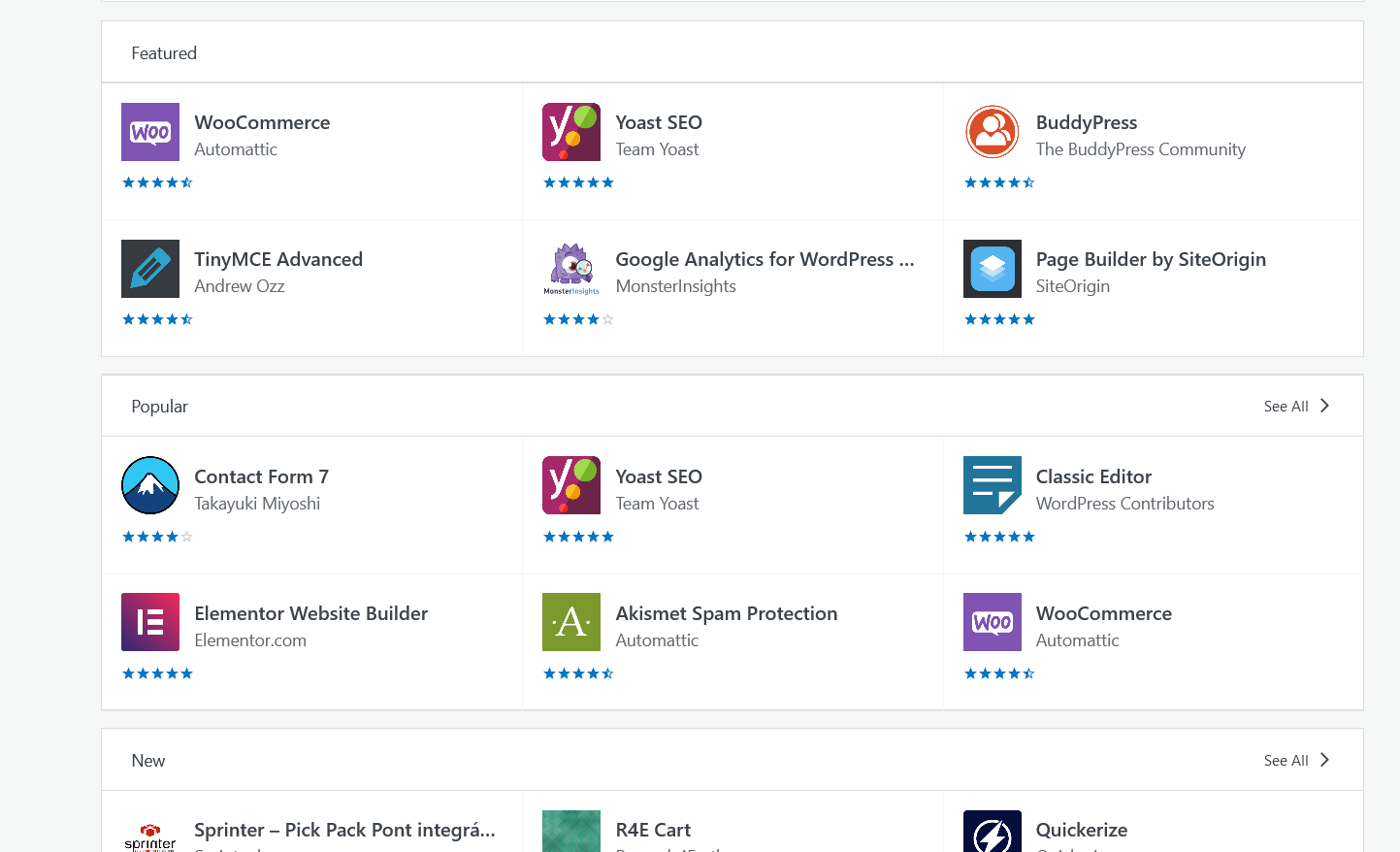Click the Featured section heading
The width and height of the screenshot is (1400, 852).
[164, 53]
